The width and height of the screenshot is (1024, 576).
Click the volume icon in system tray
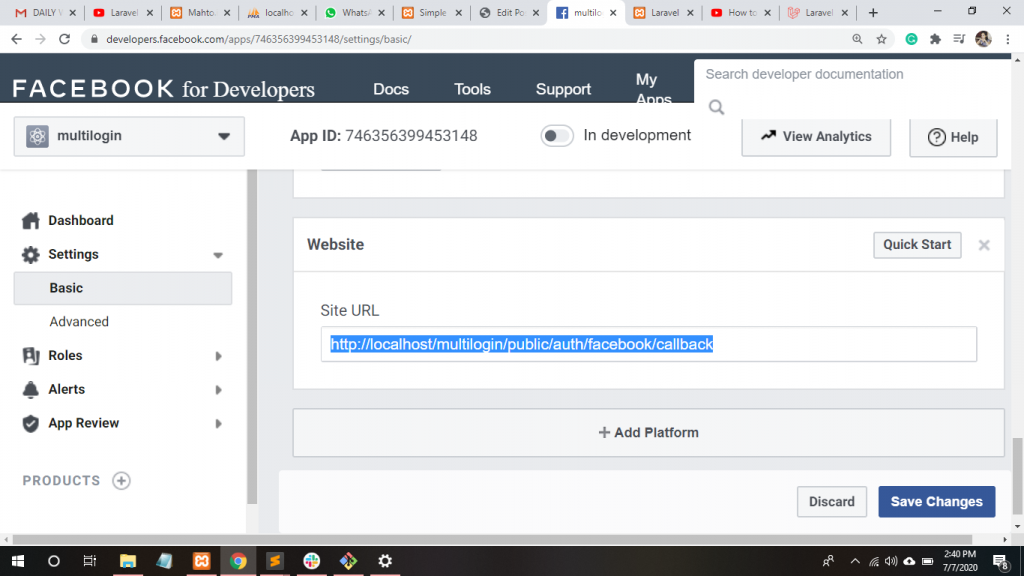click(891, 561)
